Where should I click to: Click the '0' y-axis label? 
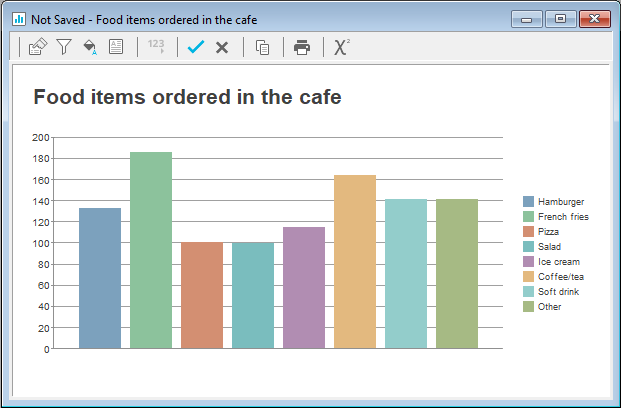(x=47, y=349)
